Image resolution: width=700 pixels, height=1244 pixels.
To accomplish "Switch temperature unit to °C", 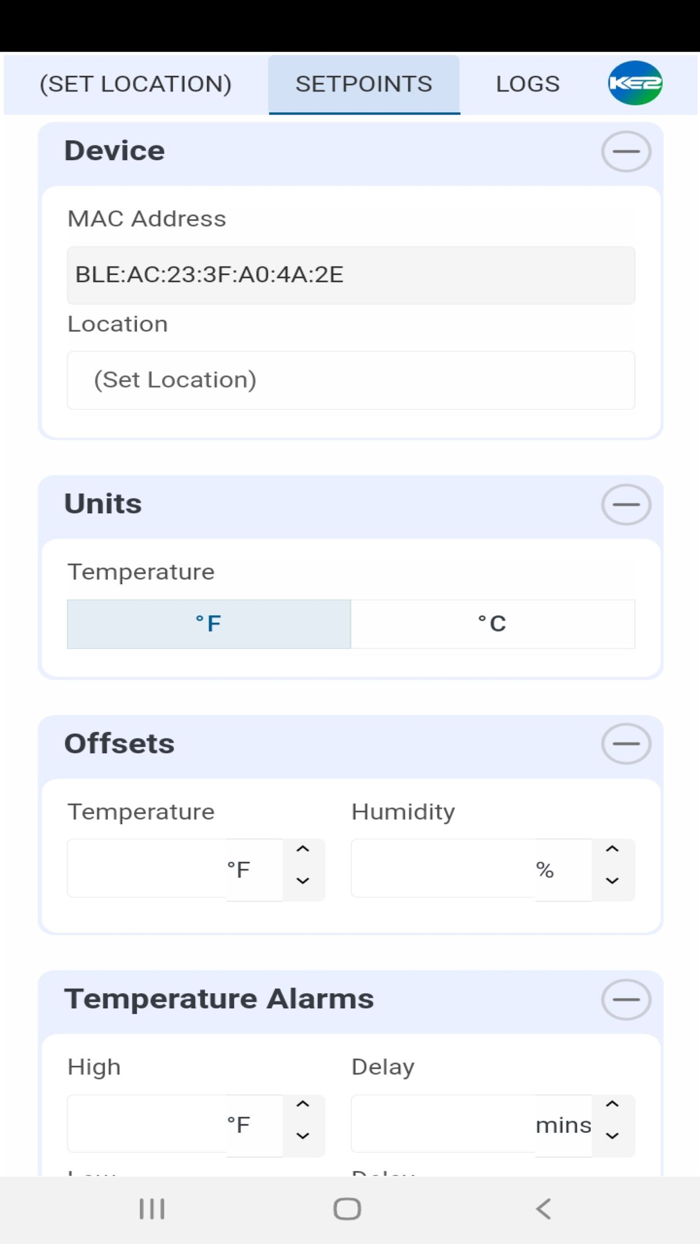I will [x=493, y=623].
